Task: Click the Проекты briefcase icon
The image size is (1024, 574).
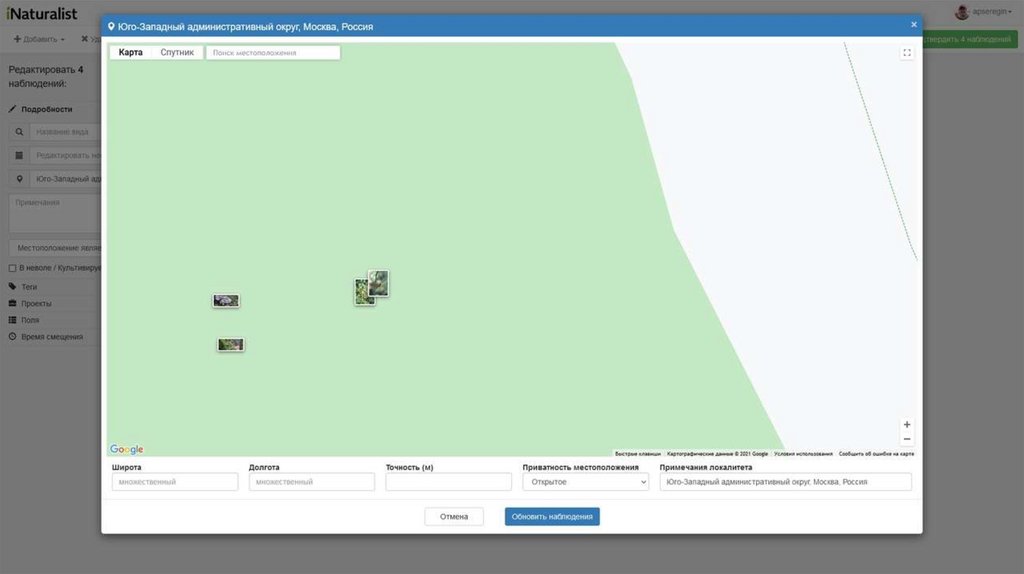Action: (12, 304)
